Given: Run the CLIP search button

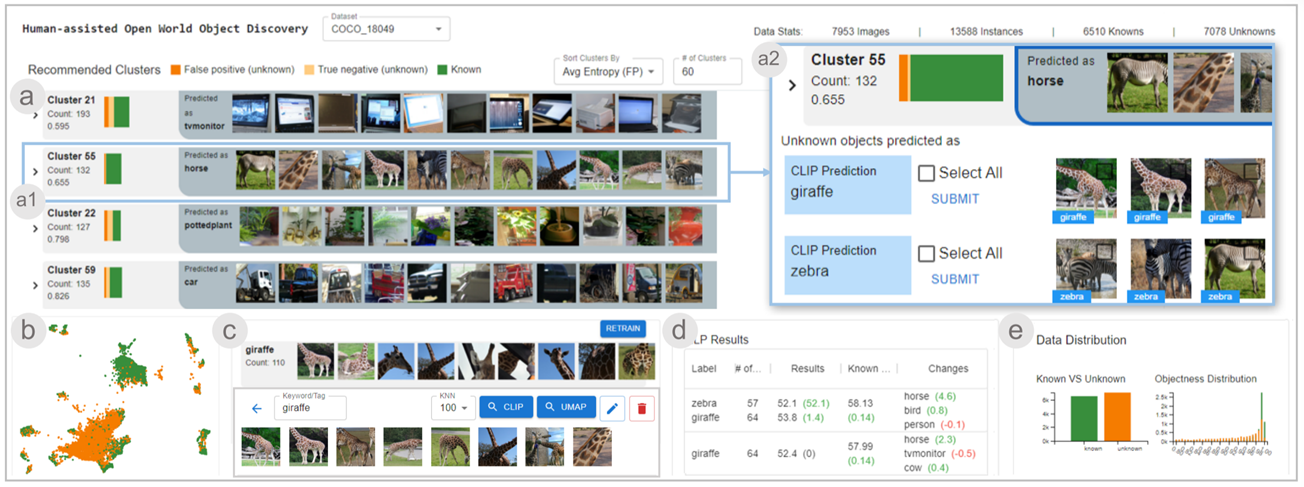Looking at the screenshot, I should pyautogui.click(x=505, y=408).
